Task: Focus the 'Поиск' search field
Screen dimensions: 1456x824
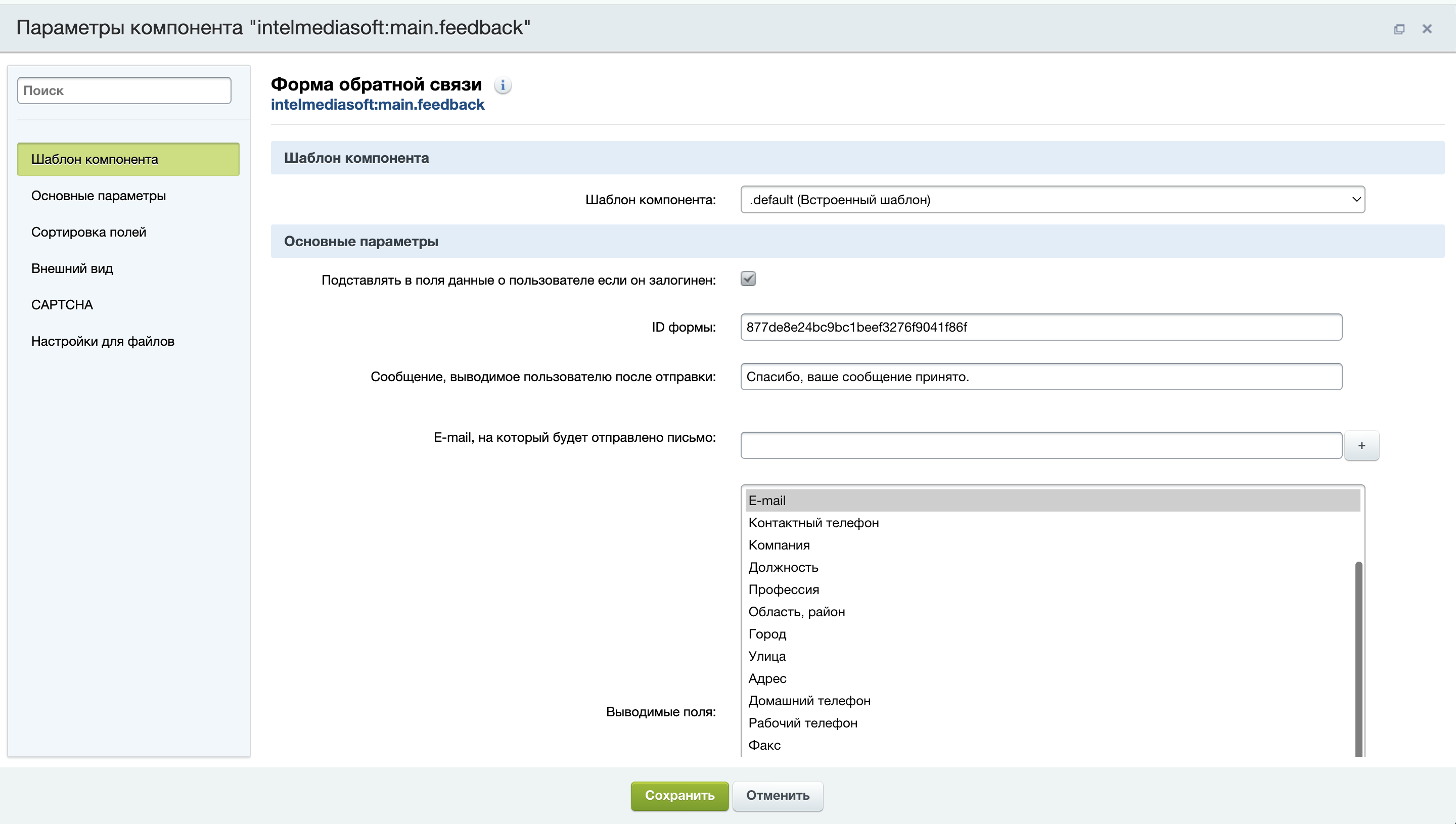Action: (x=124, y=90)
